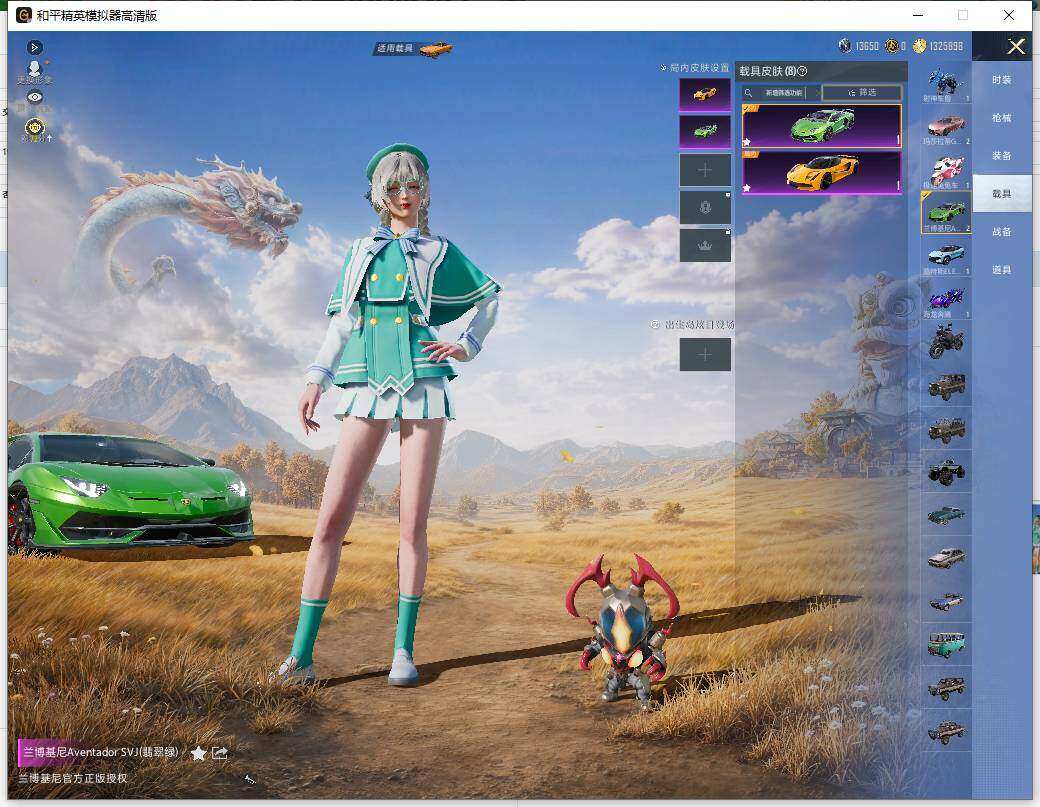This screenshot has width=1040, height=807.
Task: Select the 载具 tab
Action: (1002, 194)
